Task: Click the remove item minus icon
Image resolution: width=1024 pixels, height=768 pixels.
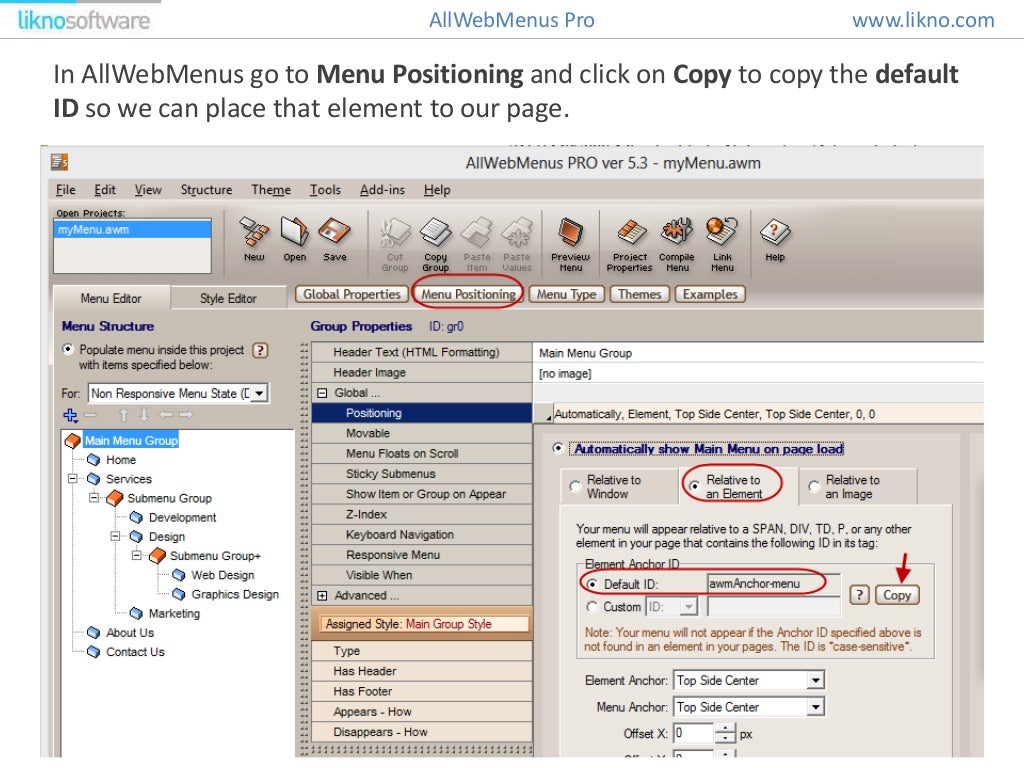Action: pyautogui.click(x=90, y=415)
